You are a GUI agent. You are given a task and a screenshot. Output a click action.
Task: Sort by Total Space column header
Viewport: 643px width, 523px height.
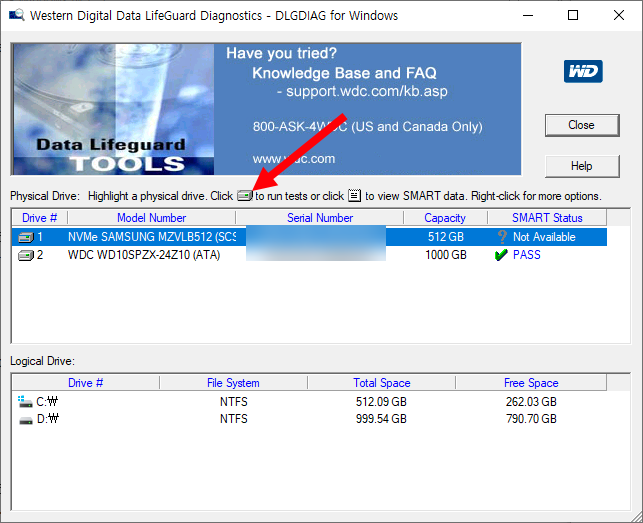pos(381,383)
